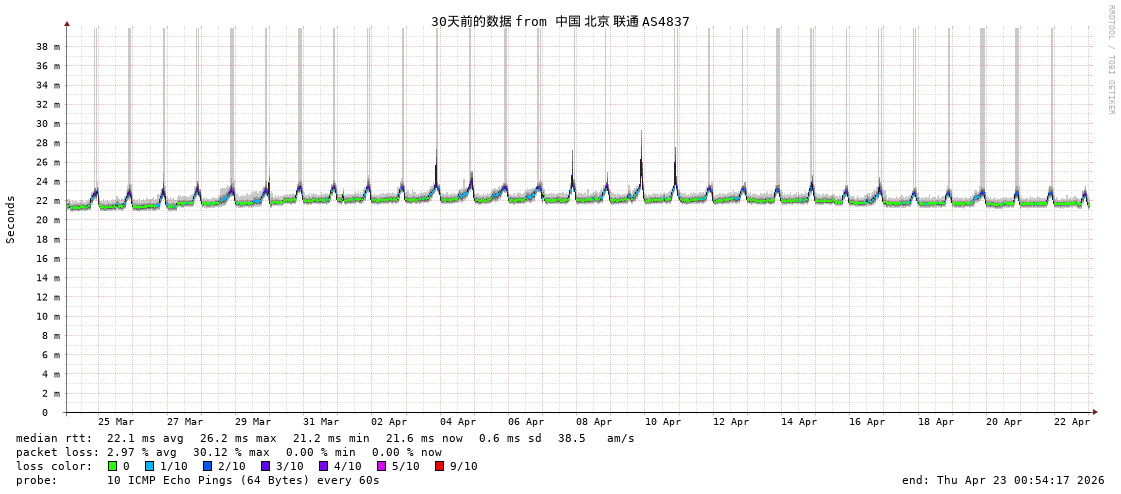1121x494 pixels.
Task: Click the '27 Mar' x-axis label
Action: click(x=184, y=423)
